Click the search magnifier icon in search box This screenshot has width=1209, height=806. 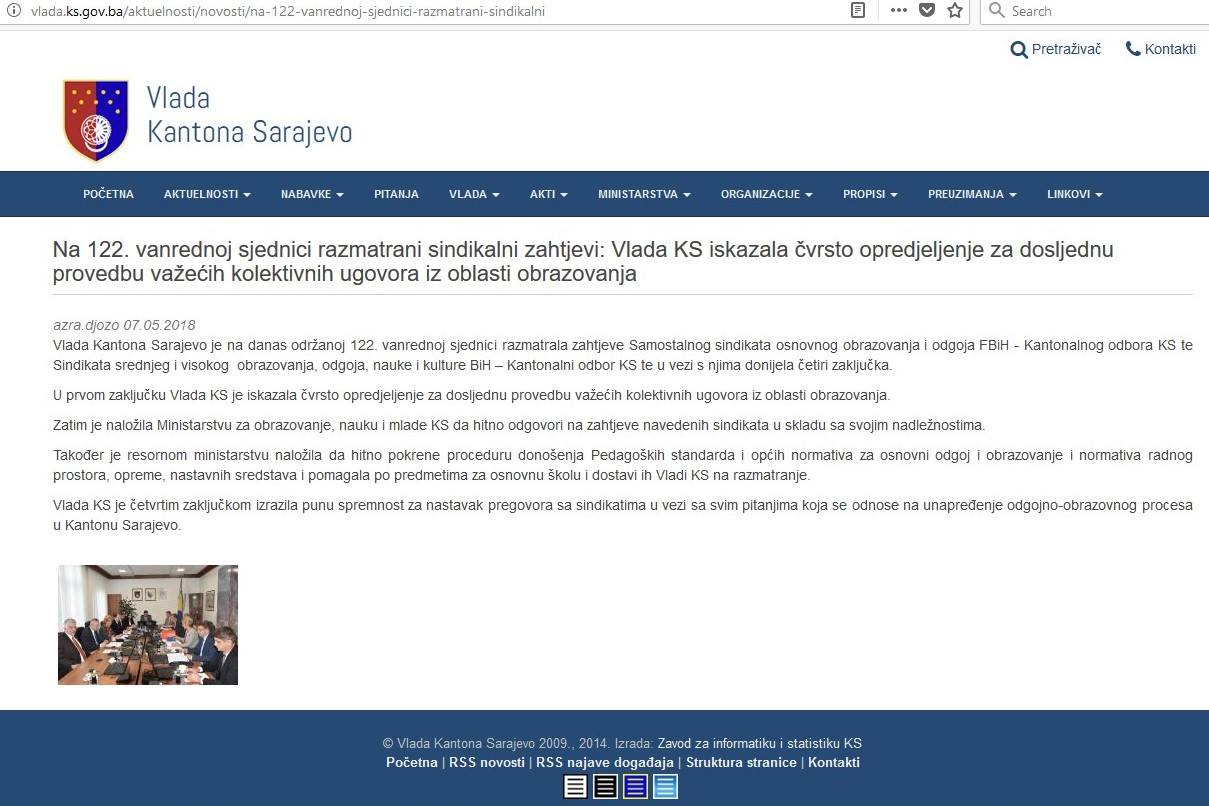point(997,11)
